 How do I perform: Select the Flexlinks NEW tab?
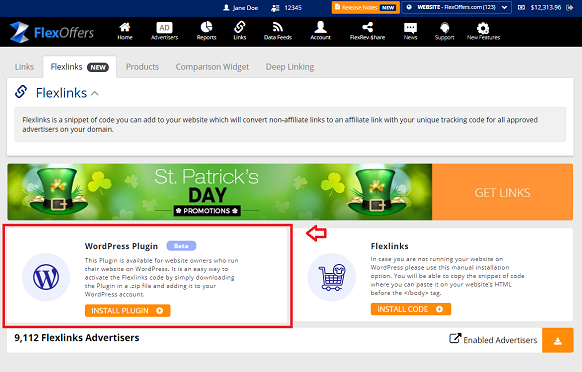79,67
